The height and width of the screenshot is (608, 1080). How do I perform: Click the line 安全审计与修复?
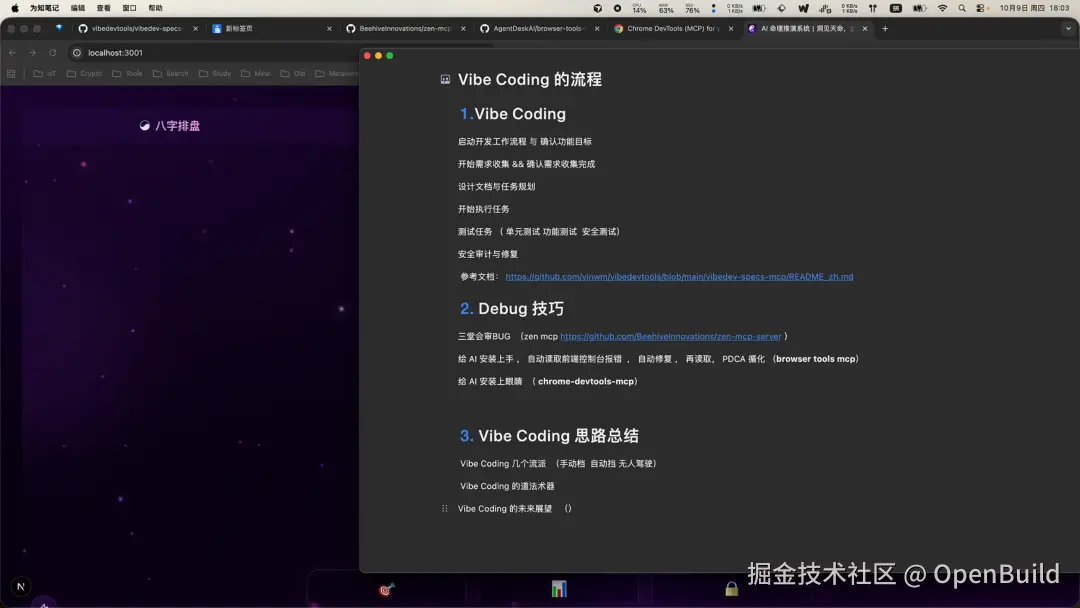point(488,254)
